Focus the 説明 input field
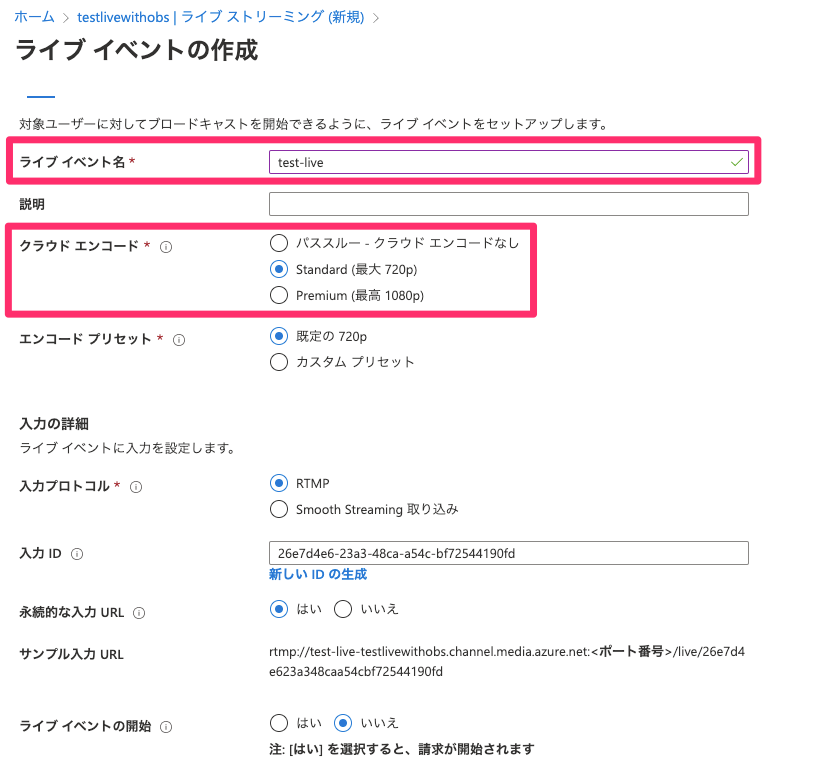815x781 pixels. point(509,204)
